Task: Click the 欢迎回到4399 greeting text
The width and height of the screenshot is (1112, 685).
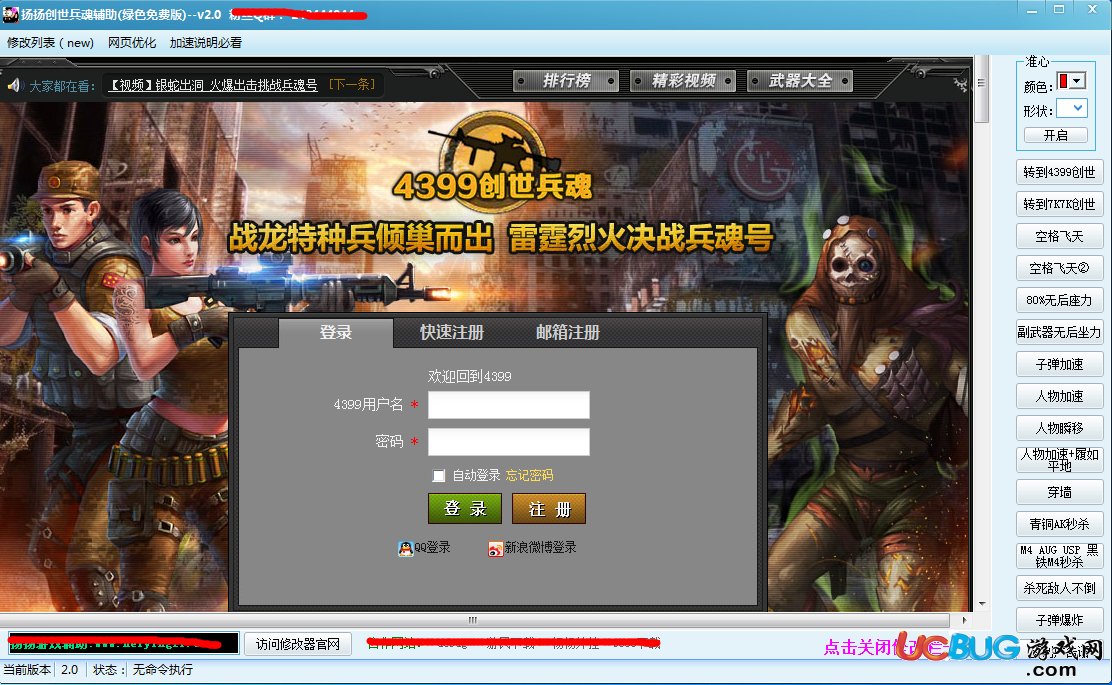Action: [469, 377]
